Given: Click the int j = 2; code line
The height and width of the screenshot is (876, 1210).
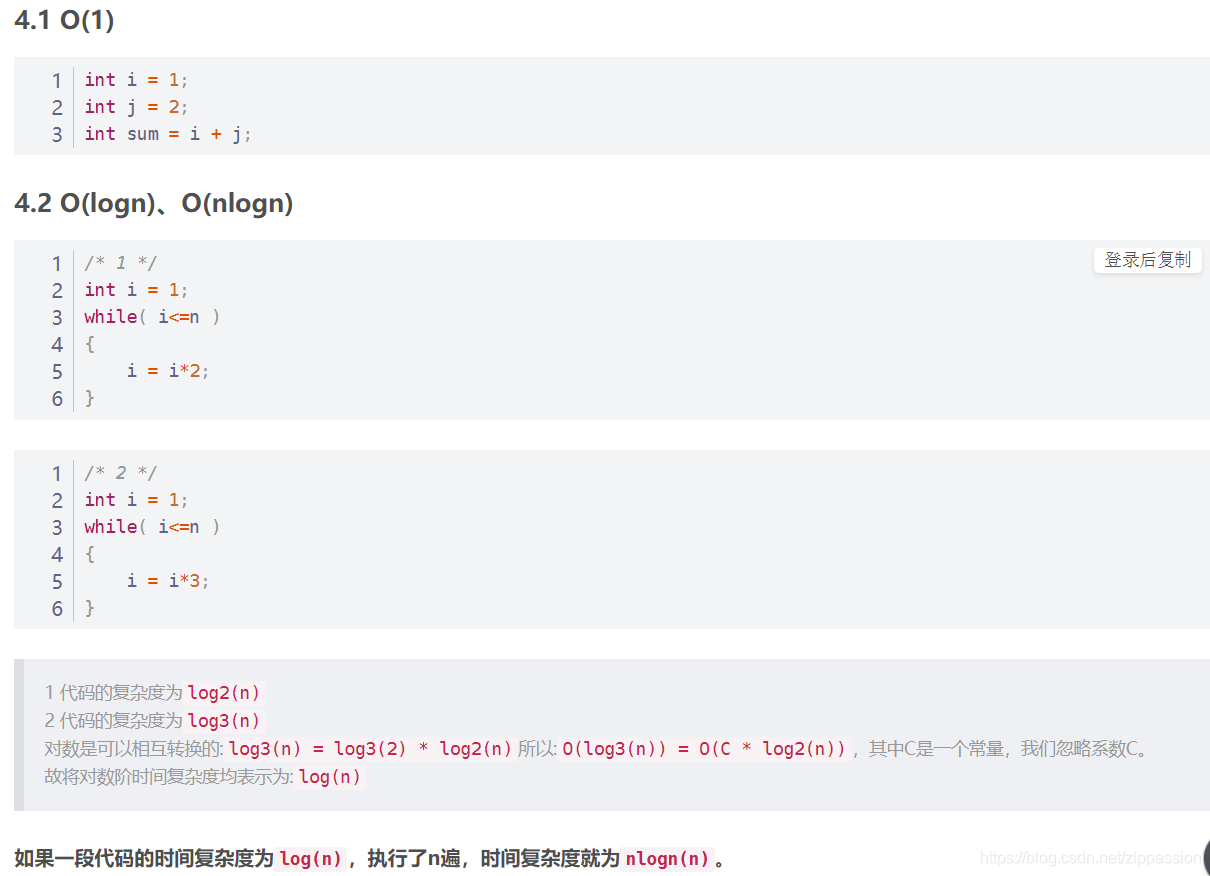Looking at the screenshot, I should (x=136, y=107).
